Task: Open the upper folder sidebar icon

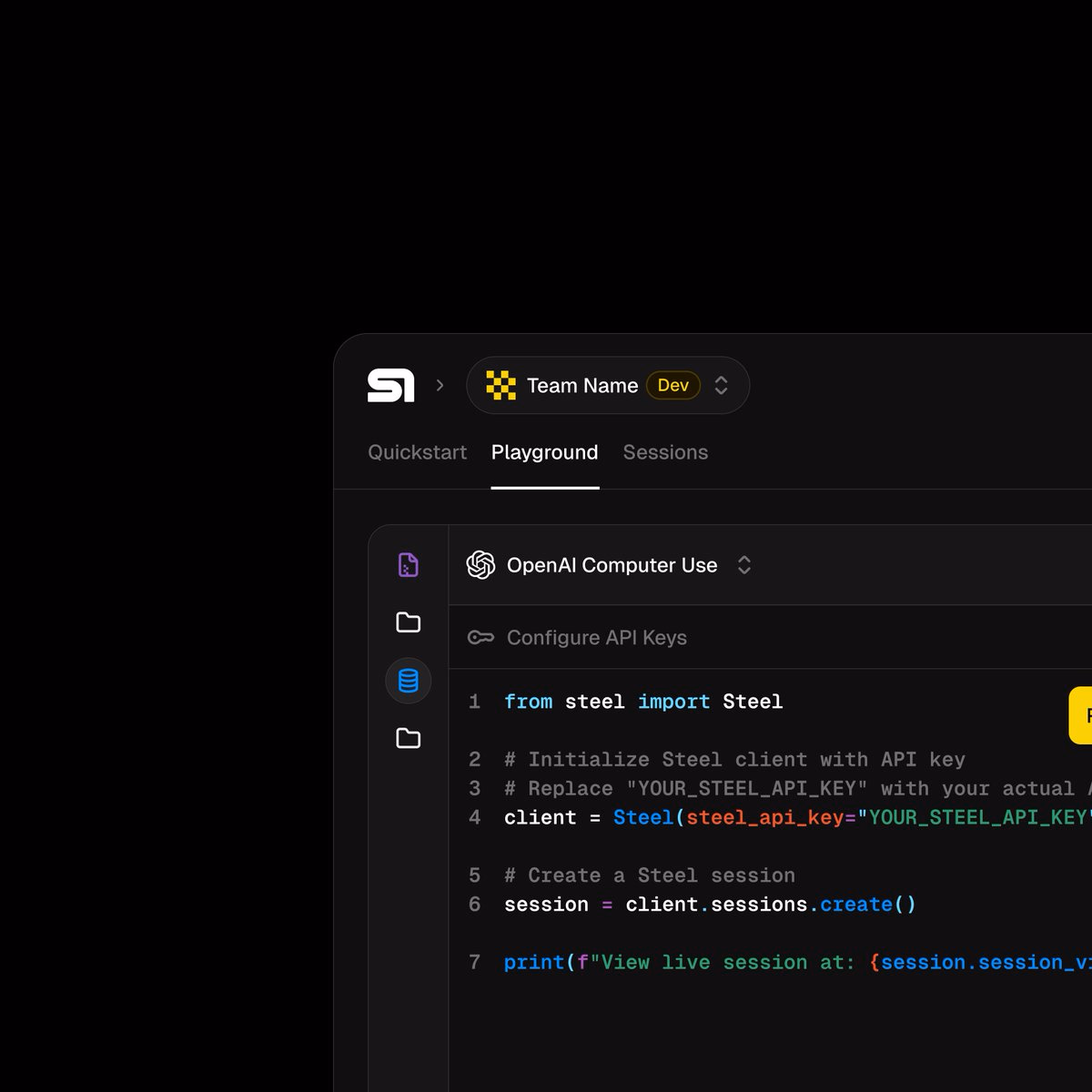Action: [409, 622]
